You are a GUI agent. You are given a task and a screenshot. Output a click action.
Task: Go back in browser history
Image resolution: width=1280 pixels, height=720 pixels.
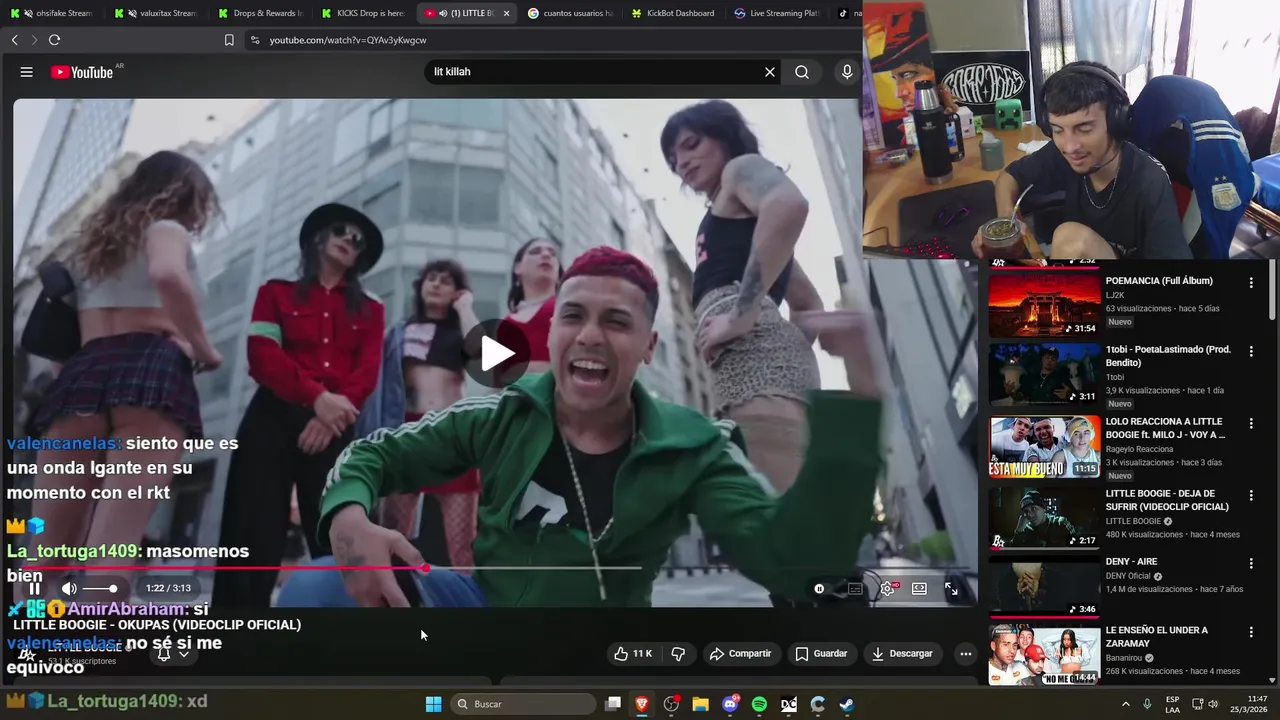click(x=14, y=40)
